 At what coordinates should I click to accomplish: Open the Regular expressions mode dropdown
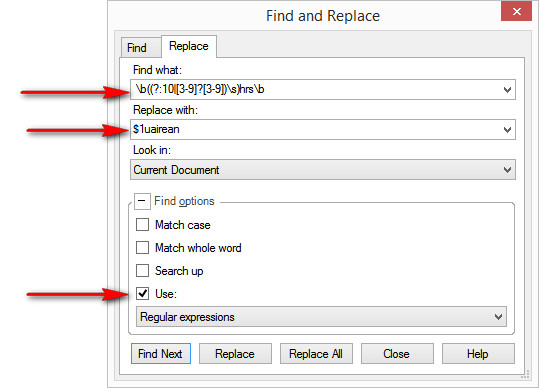tap(321, 317)
